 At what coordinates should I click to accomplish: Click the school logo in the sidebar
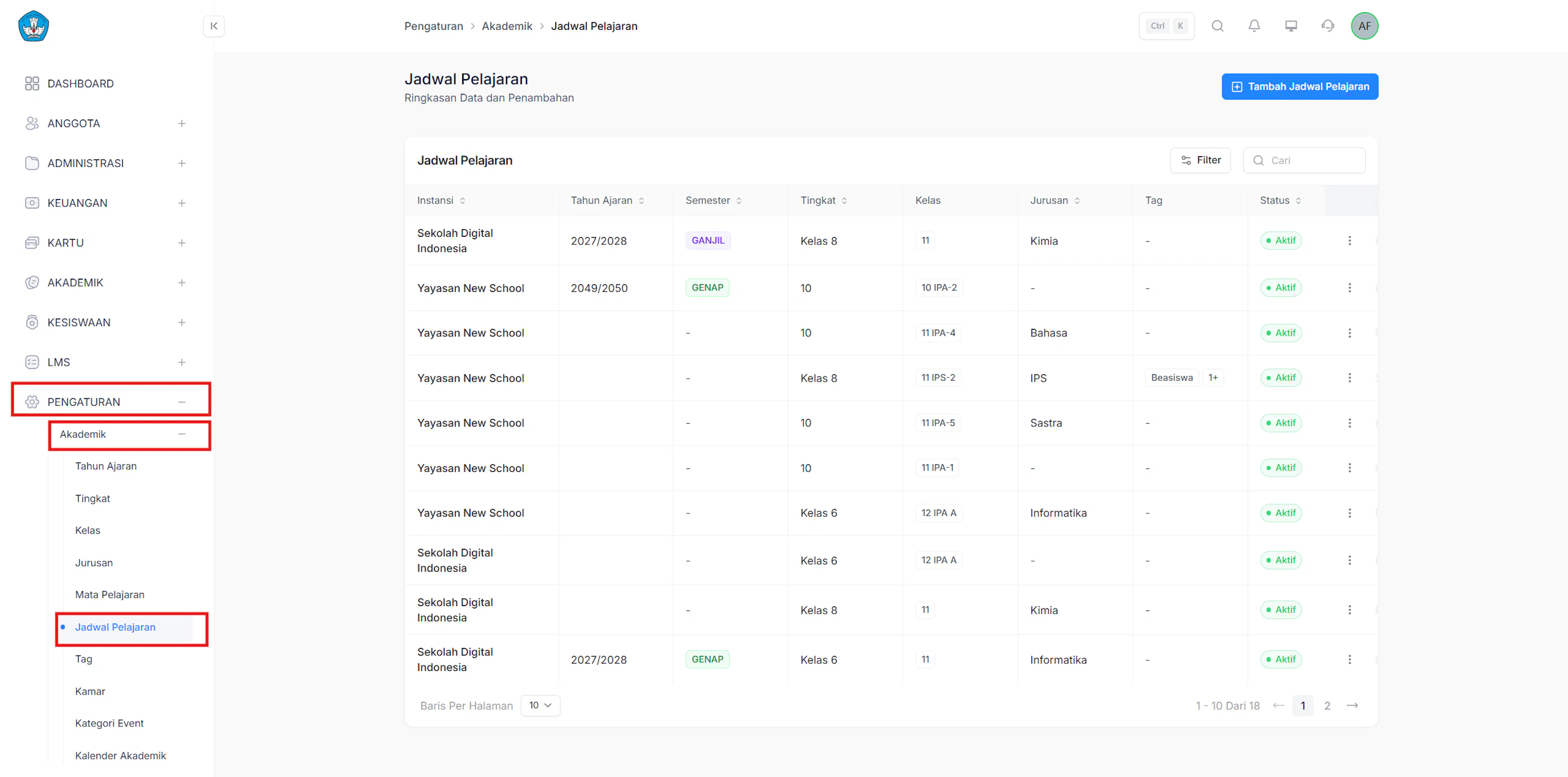tap(33, 26)
